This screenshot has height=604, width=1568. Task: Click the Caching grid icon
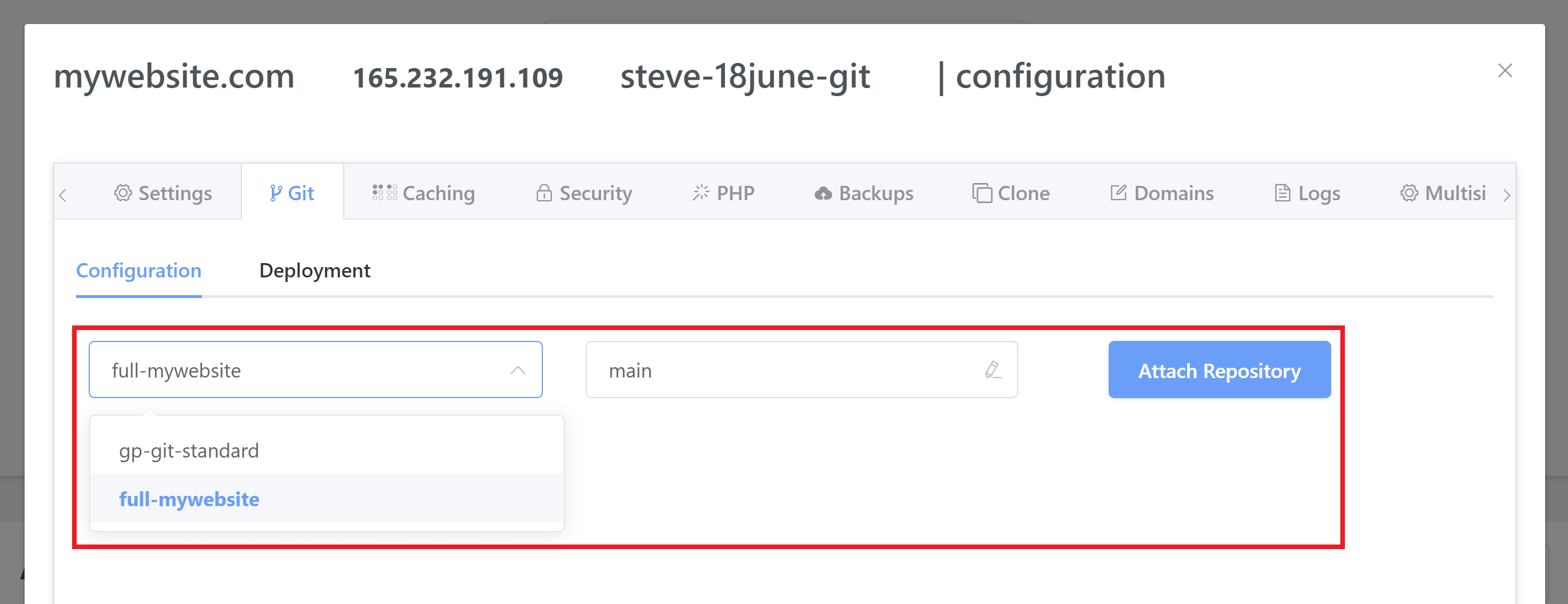tap(384, 193)
